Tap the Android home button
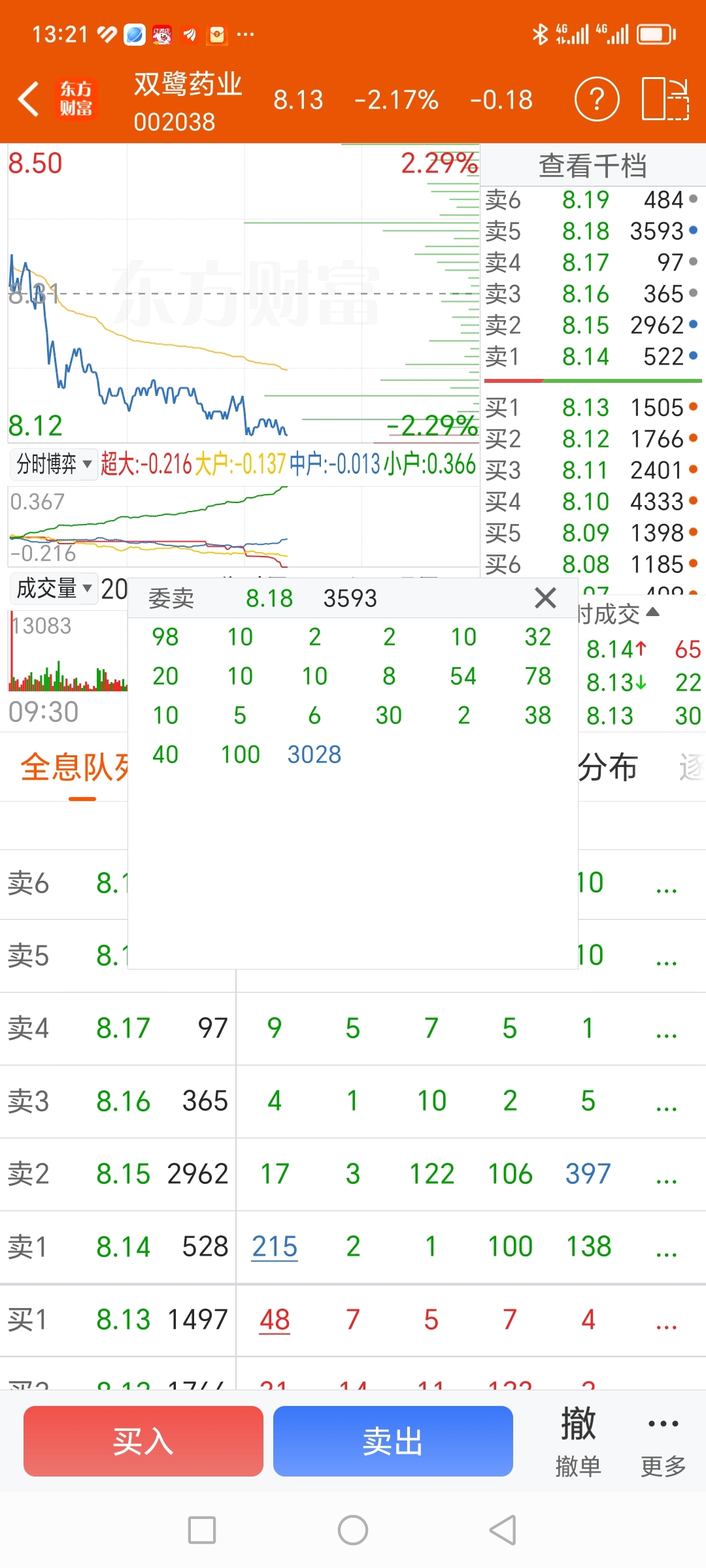This screenshot has height=1568, width=706. [353, 1530]
